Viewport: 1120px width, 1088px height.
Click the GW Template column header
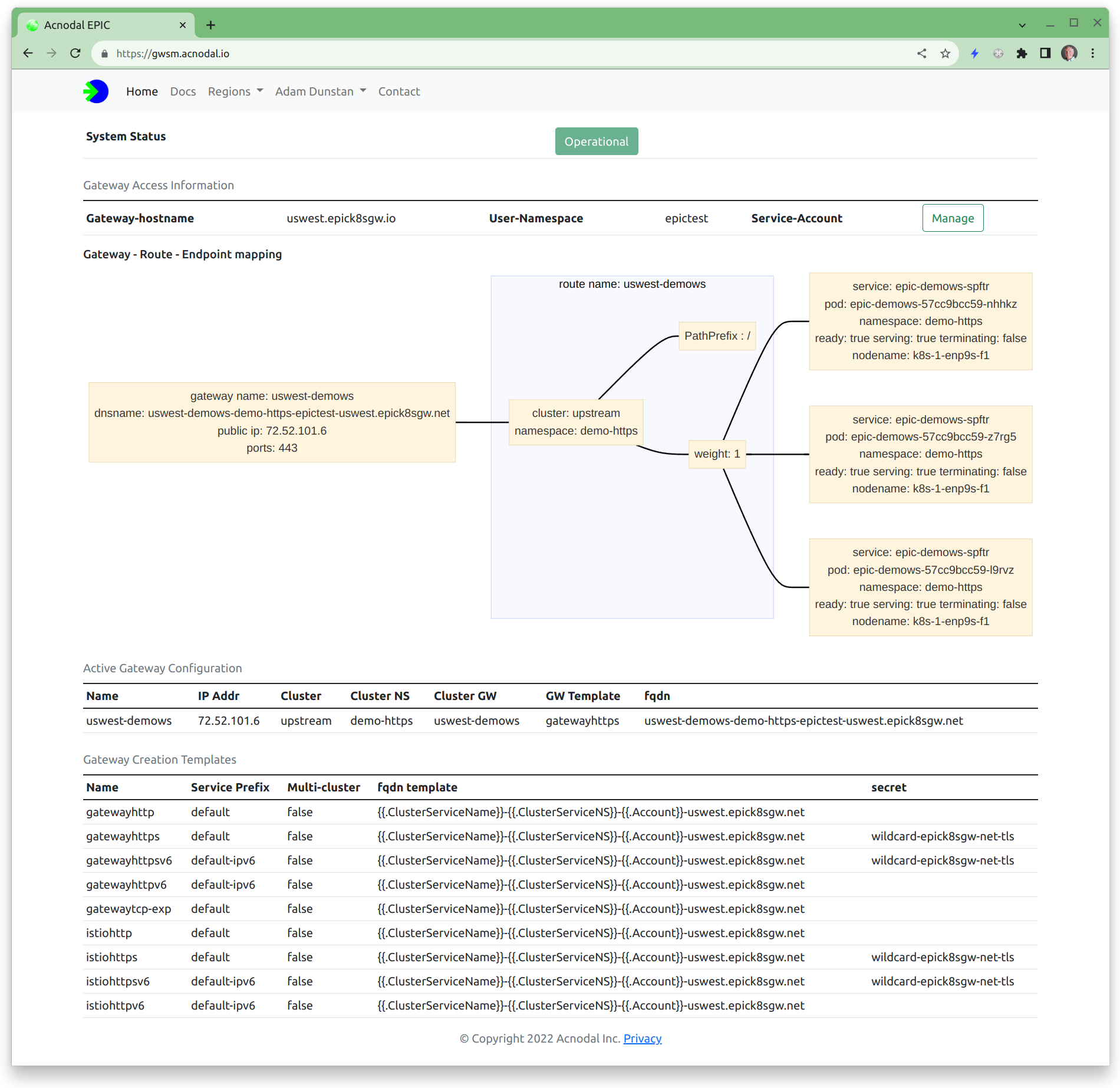[583, 696]
